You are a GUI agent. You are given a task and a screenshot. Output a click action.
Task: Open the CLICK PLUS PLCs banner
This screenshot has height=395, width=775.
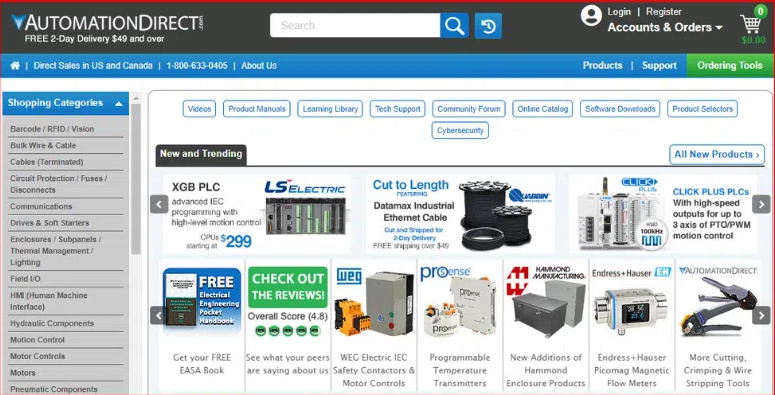tap(663, 214)
